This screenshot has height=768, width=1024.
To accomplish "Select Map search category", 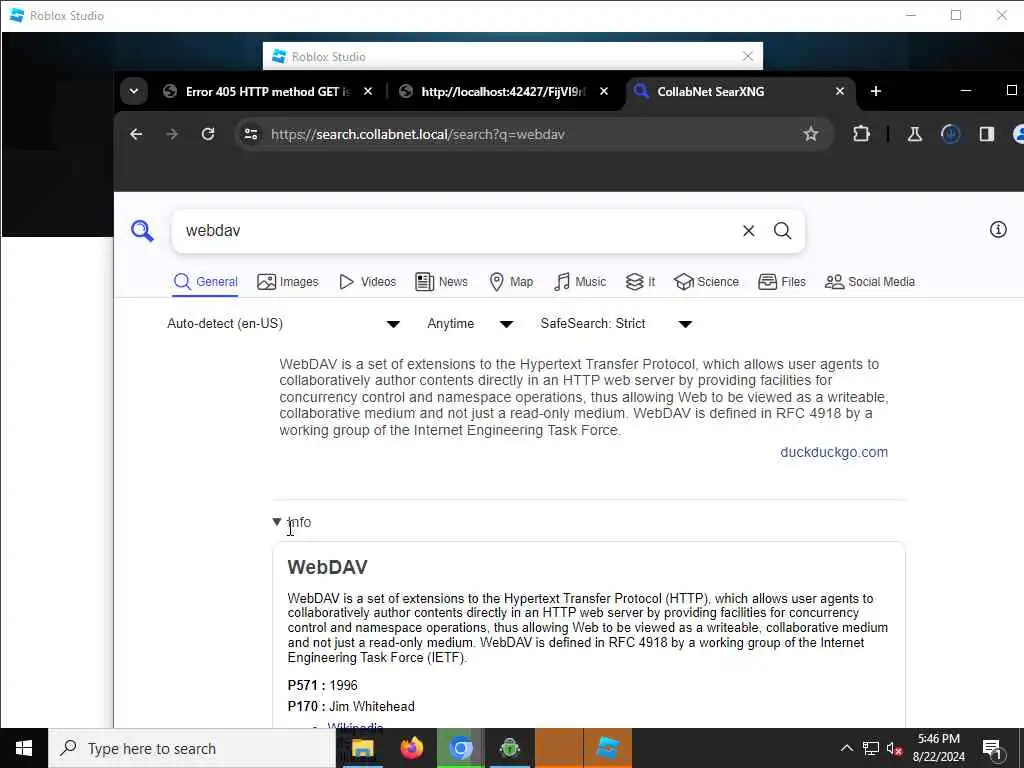I will click(511, 281).
